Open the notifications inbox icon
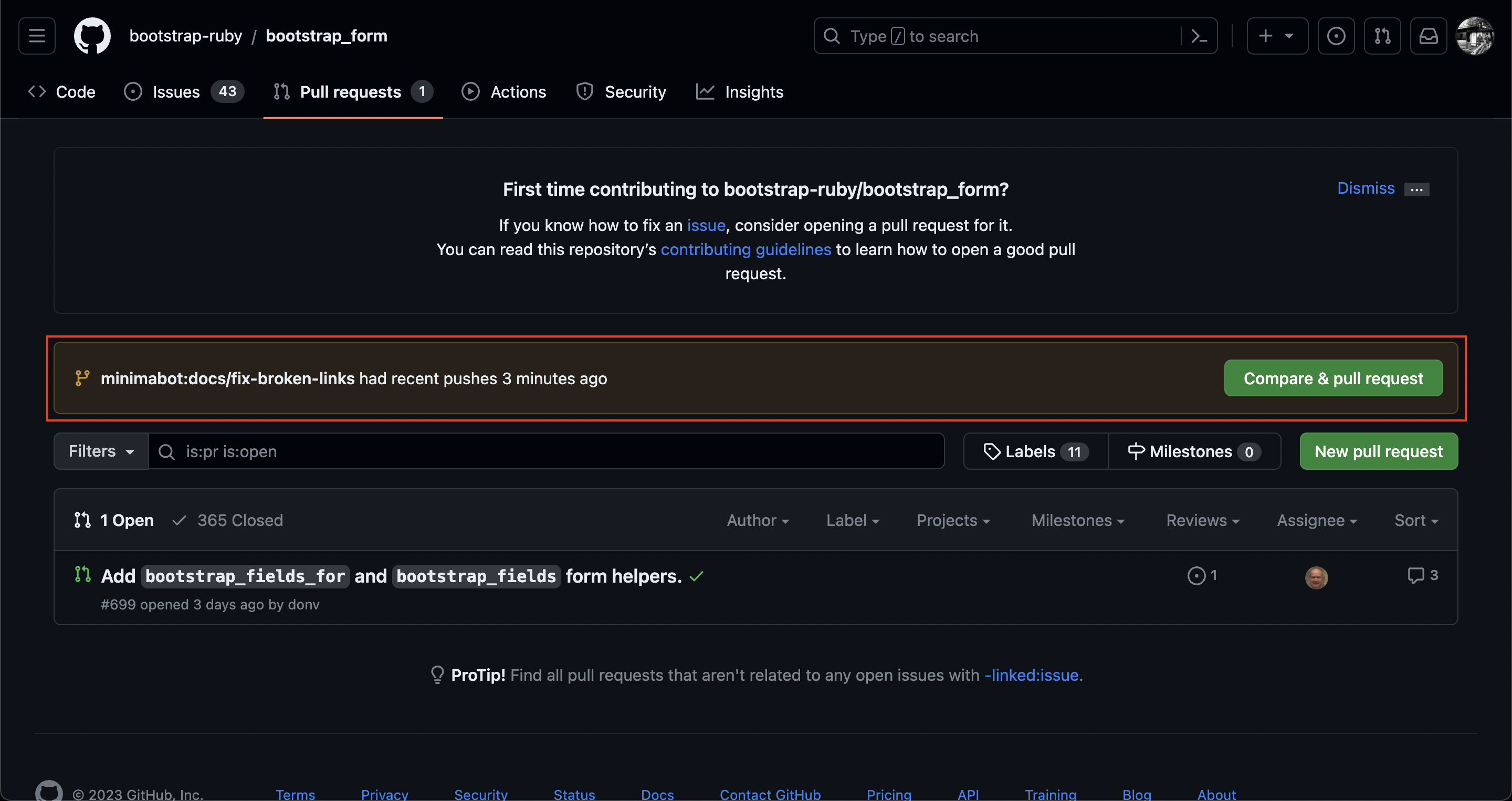Image resolution: width=1512 pixels, height=801 pixels. pyautogui.click(x=1428, y=36)
